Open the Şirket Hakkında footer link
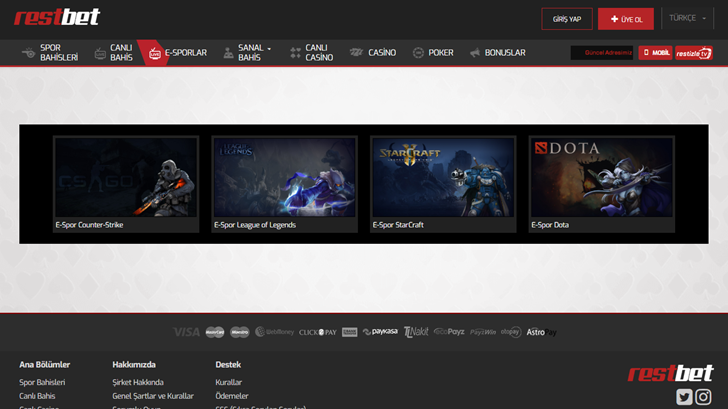The image size is (728, 409). [138, 383]
